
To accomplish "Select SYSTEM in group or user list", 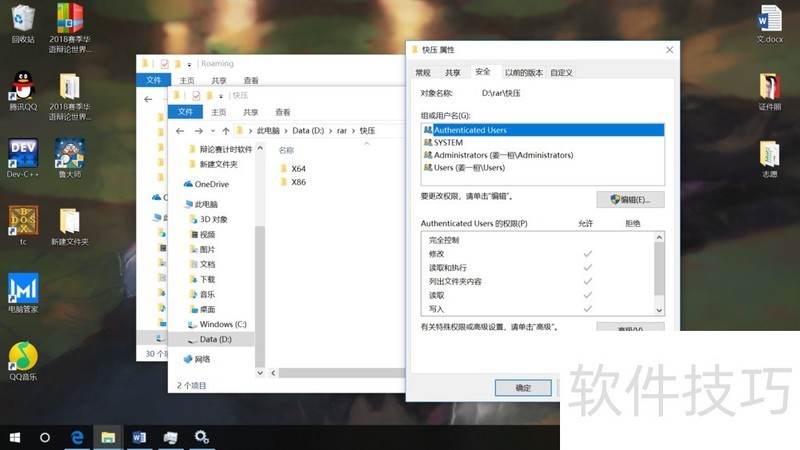I will click(x=448, y=142).
